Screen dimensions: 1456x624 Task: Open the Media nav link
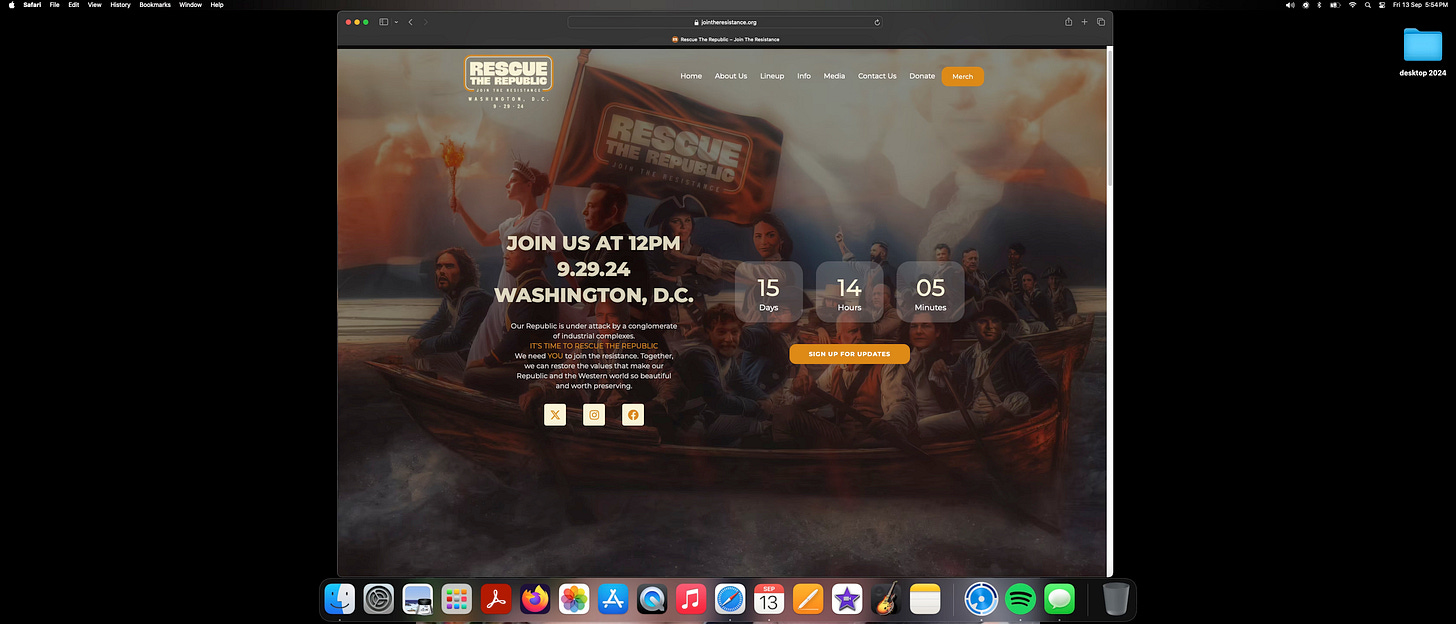point(834,76)
